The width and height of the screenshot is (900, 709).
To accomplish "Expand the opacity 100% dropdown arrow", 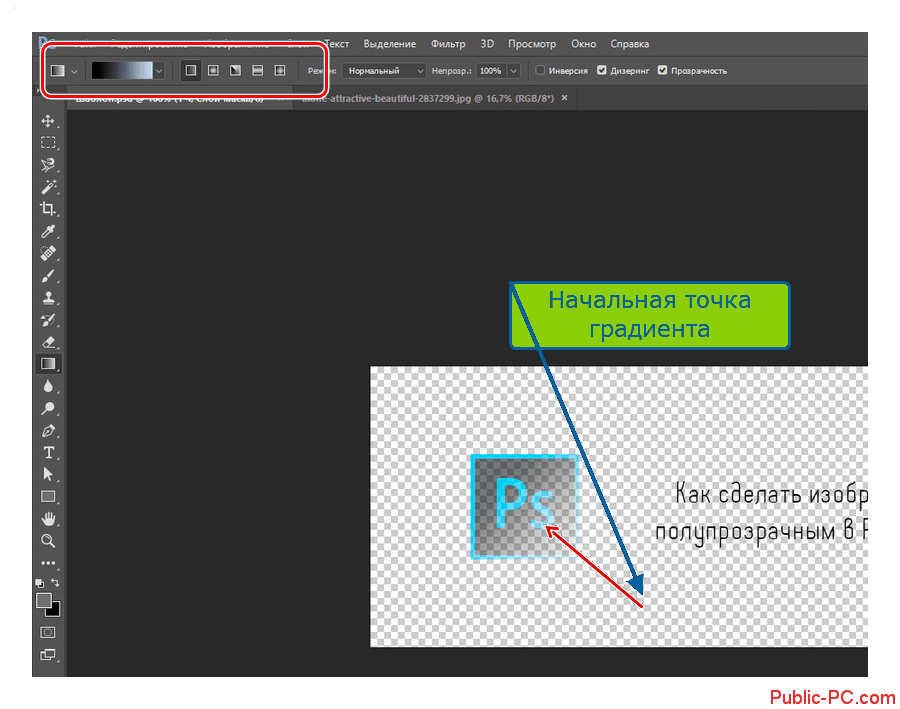I will click(514, 71).
